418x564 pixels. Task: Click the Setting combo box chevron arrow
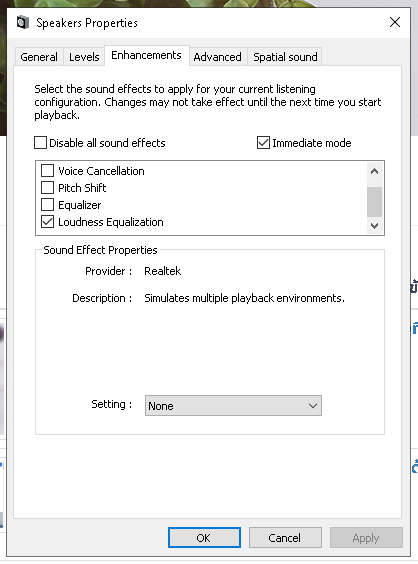313,406
